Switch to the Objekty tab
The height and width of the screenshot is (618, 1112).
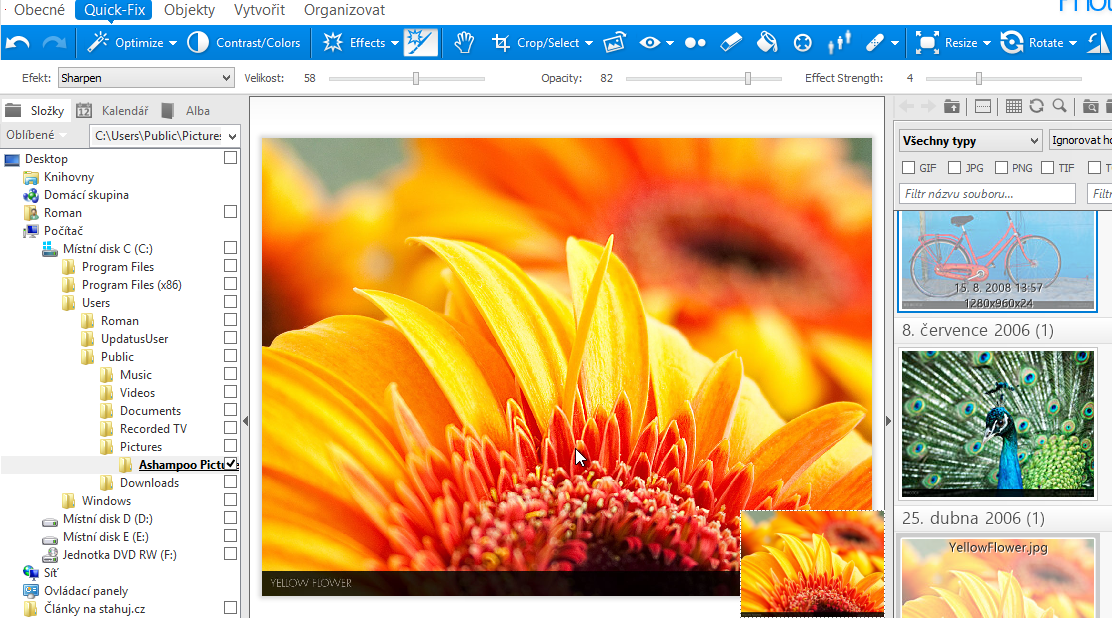tap(189, 10)
